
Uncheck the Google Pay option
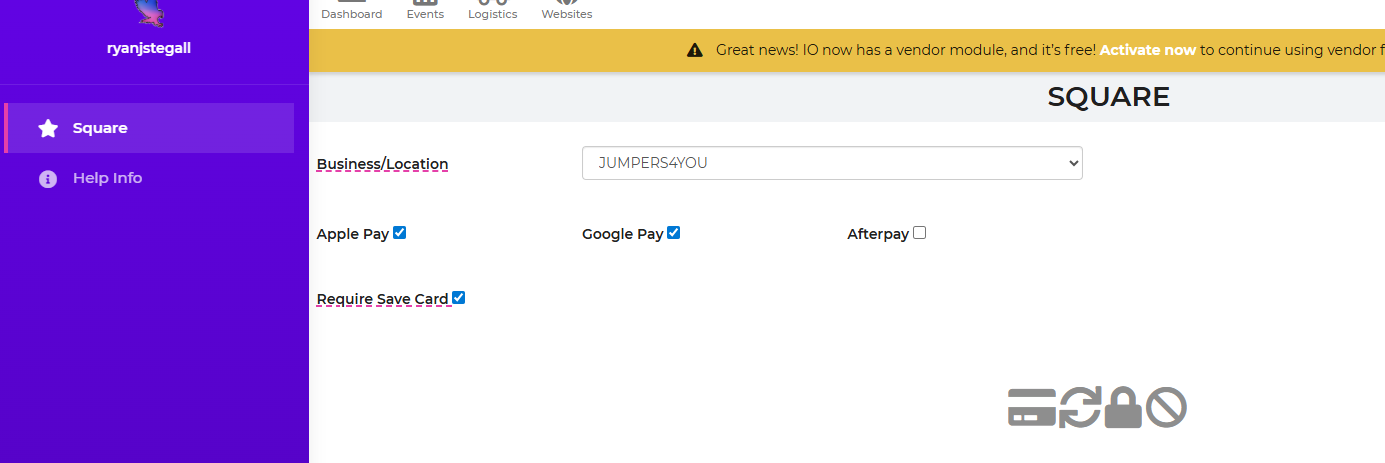(x=674, y=233)
